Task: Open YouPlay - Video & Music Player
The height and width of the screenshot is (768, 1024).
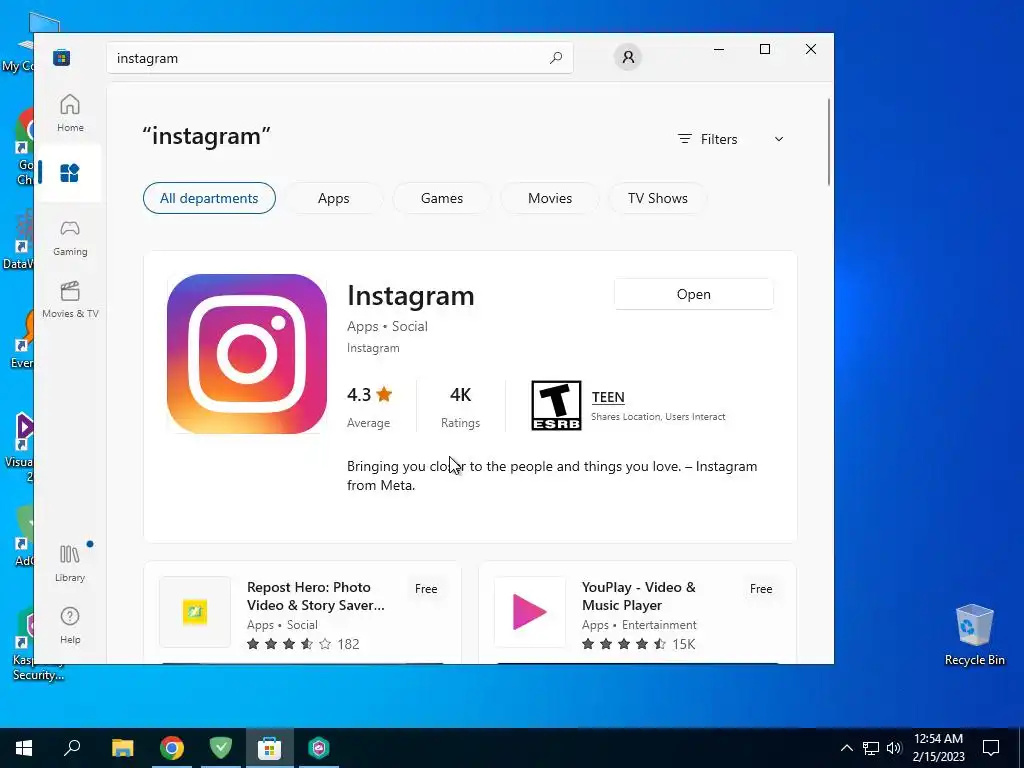Action: tap(639, 596)
